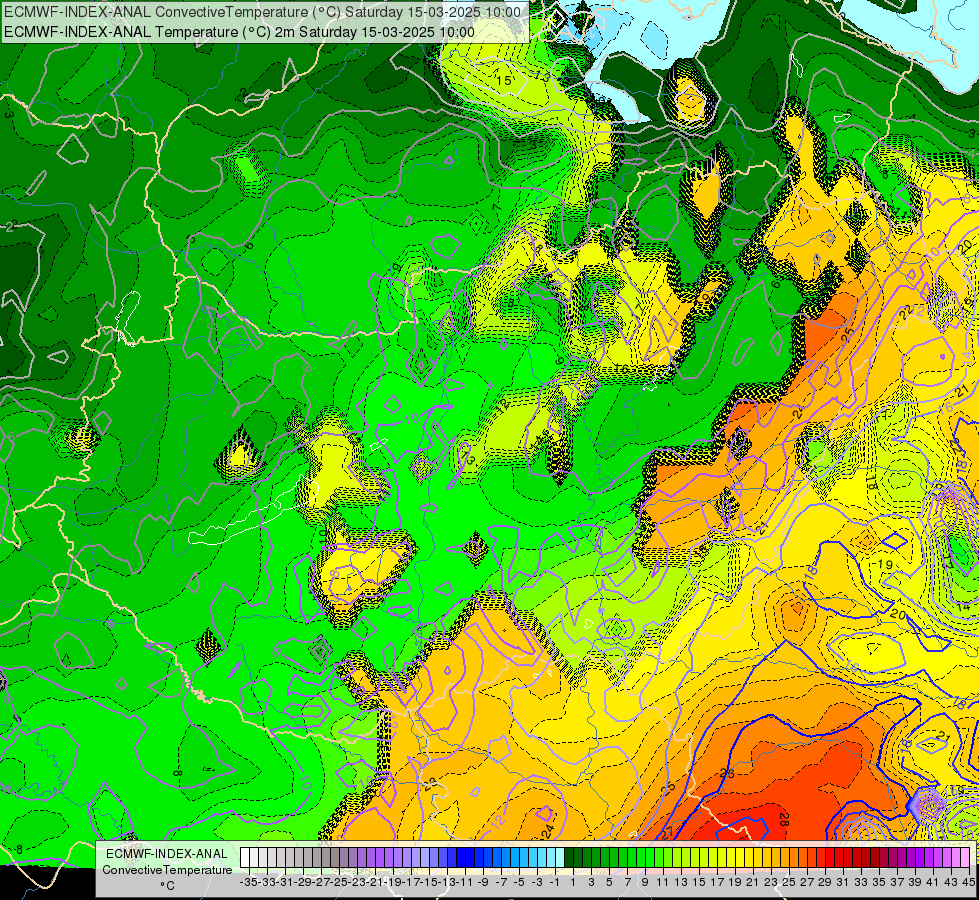Screen dimensions: 979x900
Task: Click the ECMWF-INDEX-ANAL label in the legend
Action: click(x=167, y=853)
